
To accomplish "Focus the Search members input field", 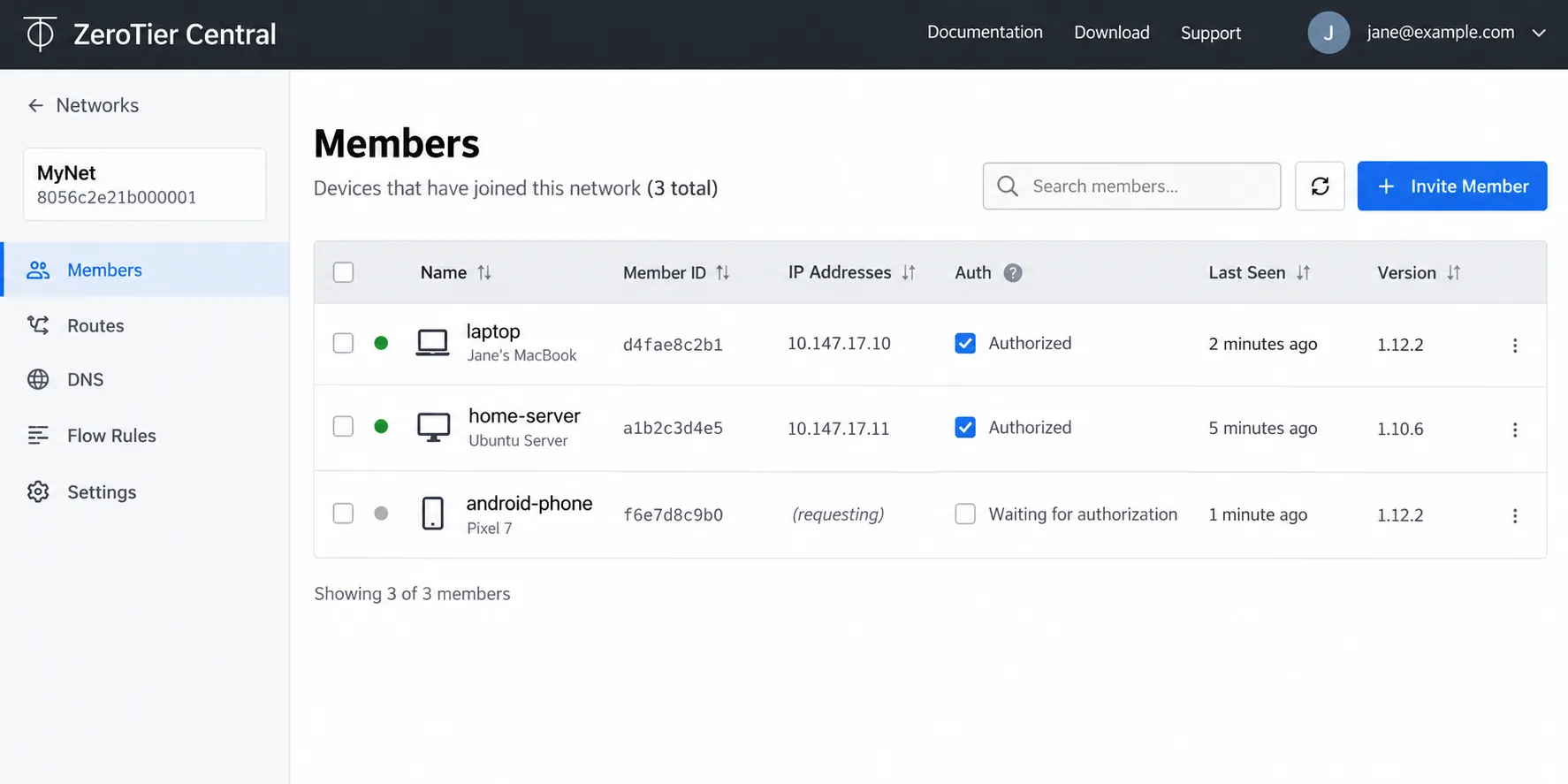I will (x=1131, y=186).
